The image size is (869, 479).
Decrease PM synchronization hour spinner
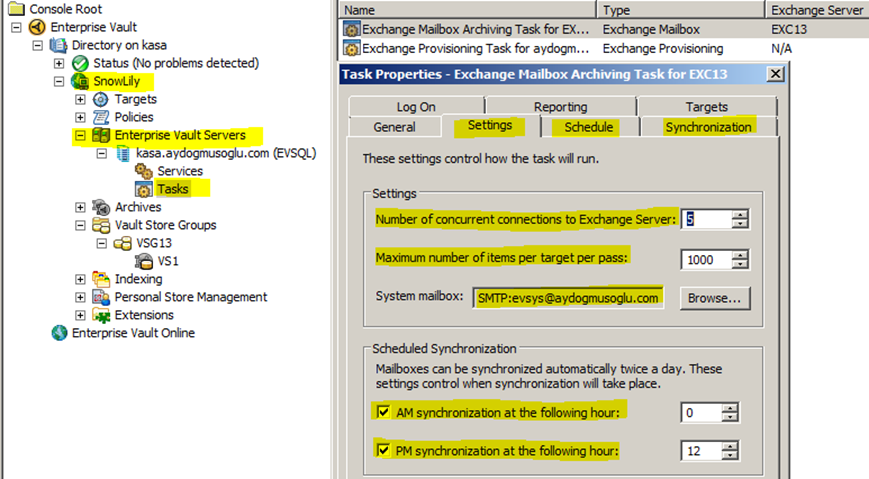730,455
